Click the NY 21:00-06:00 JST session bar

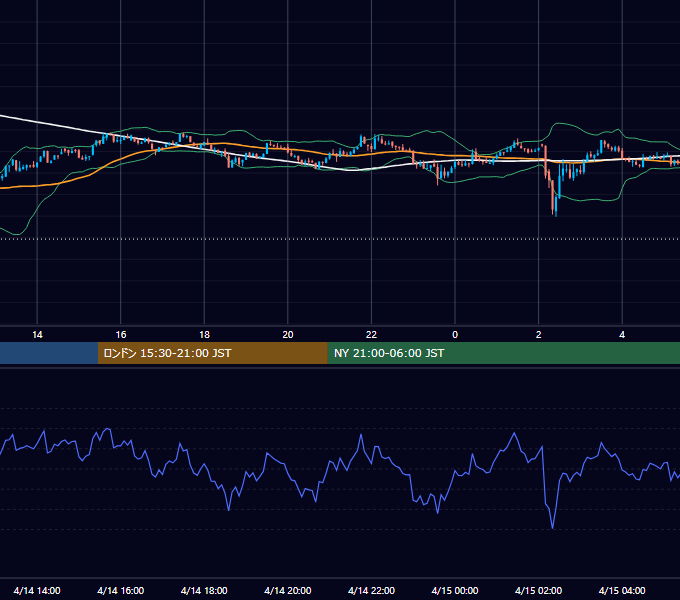[x=503, y=353]
